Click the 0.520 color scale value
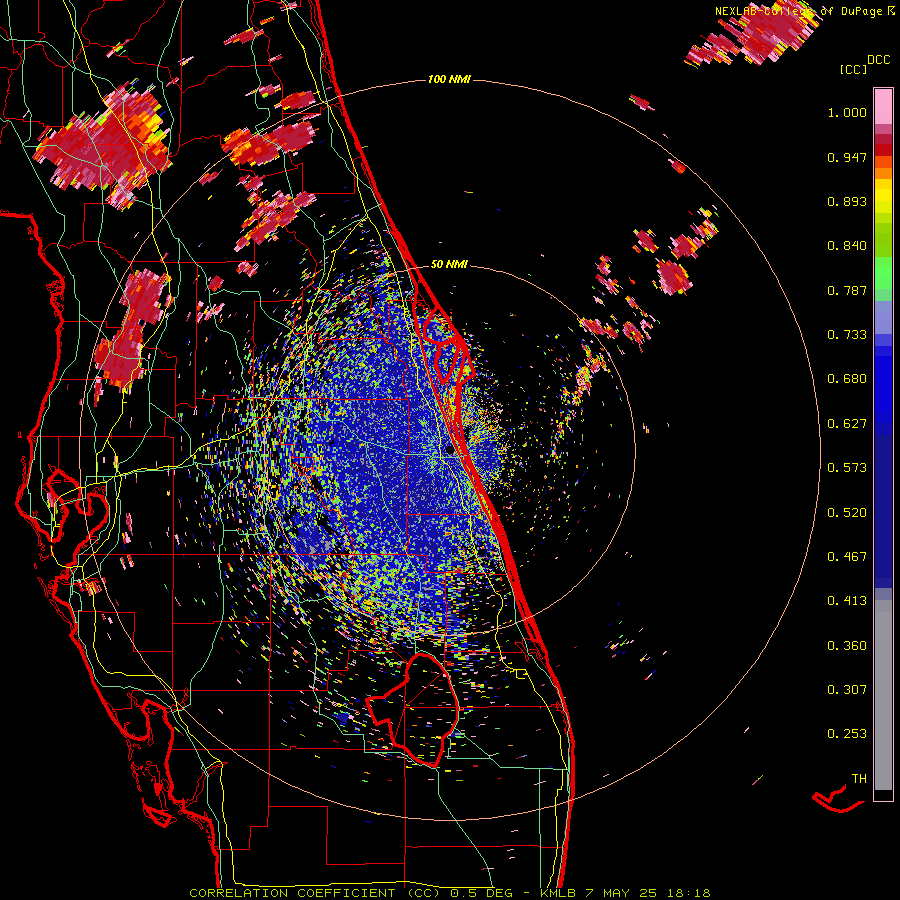This screenshot has width=900, height=900. pyautogui.click(x=847, y=513)
